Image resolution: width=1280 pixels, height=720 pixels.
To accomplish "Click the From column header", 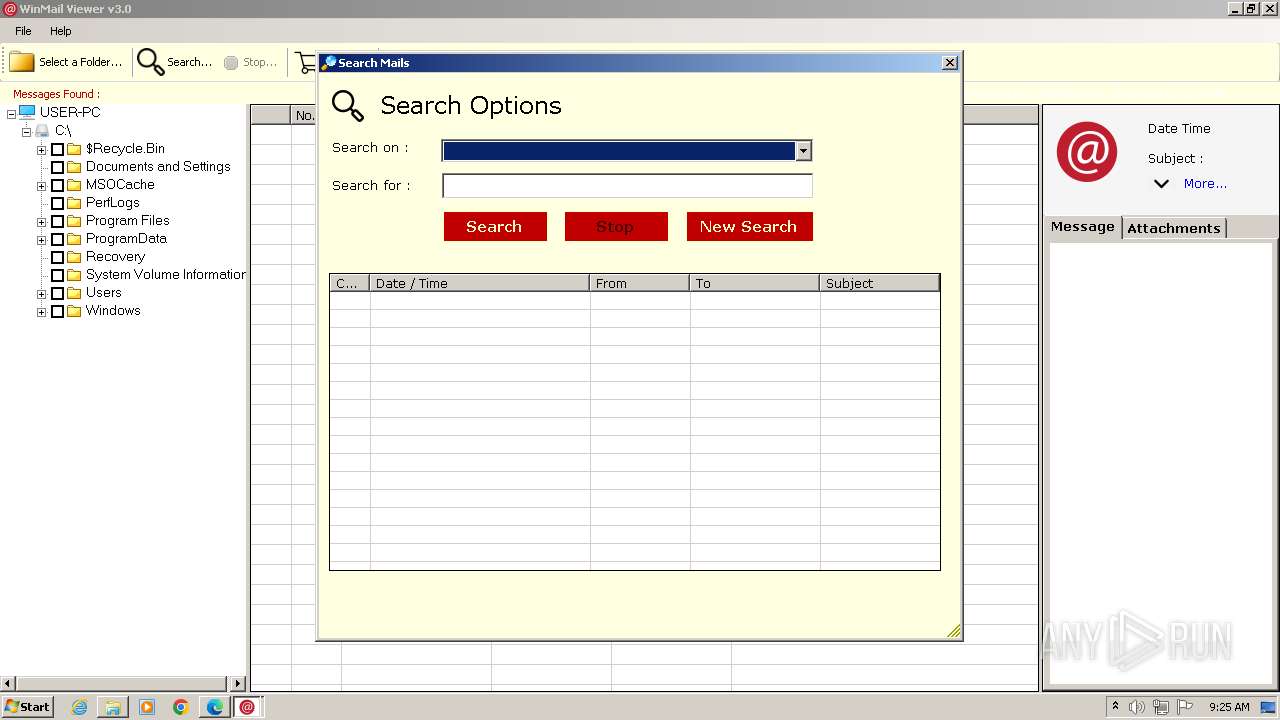I will click(x=639, y=283).
